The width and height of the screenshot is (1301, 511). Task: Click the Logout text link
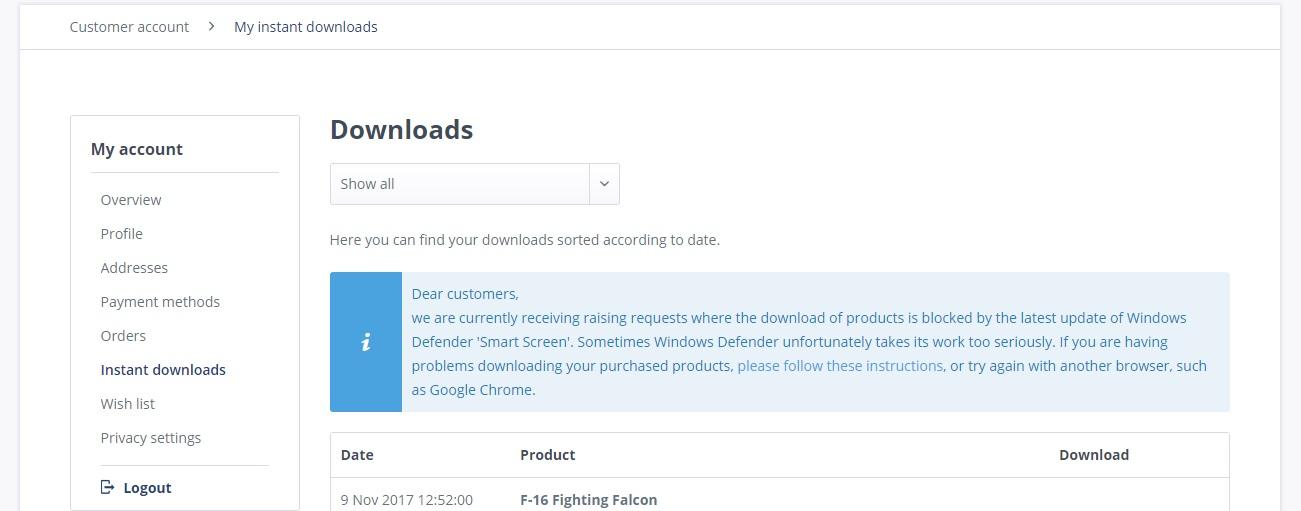pyautogui.click(x=147, y=488)
